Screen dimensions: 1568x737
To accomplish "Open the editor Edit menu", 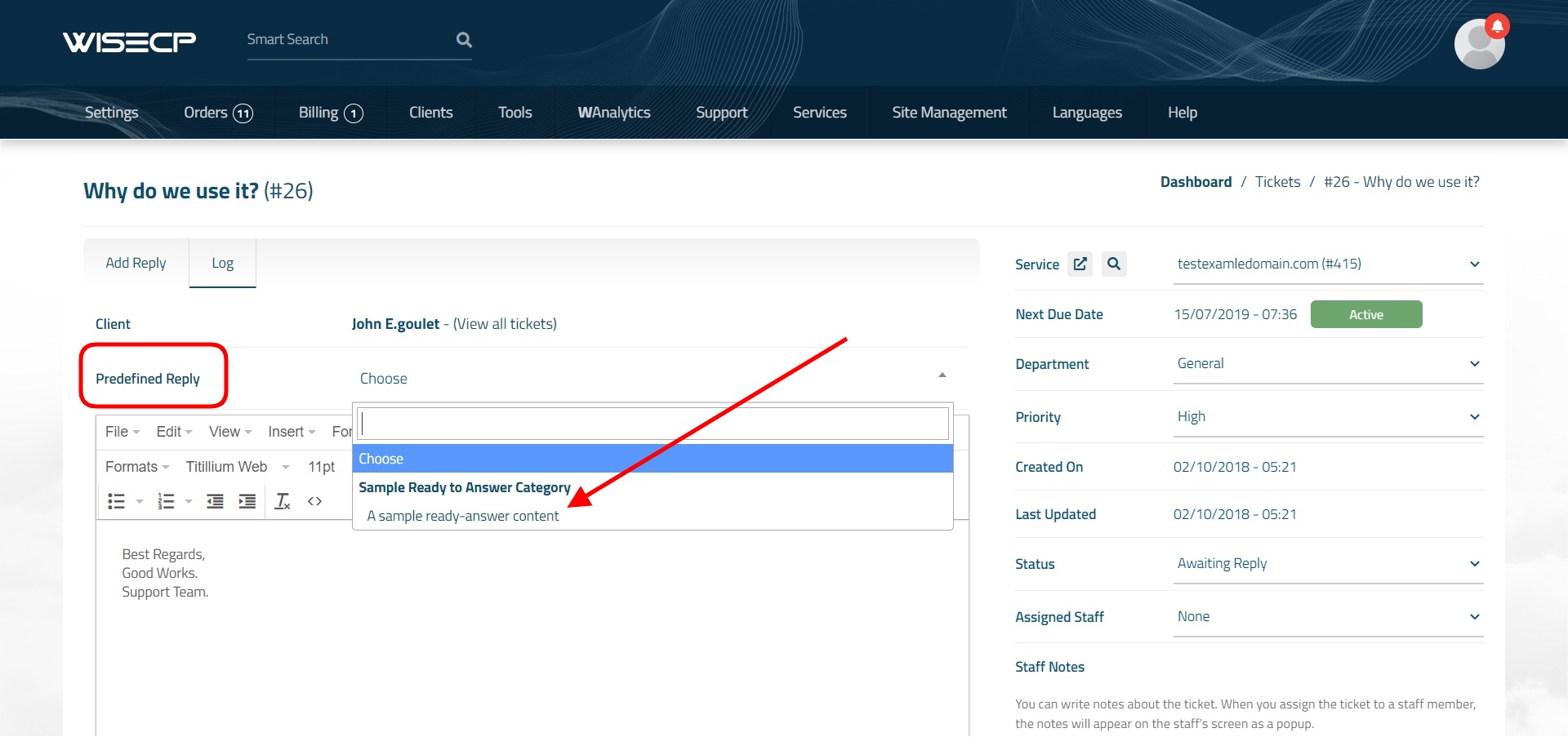I will 174,432.
